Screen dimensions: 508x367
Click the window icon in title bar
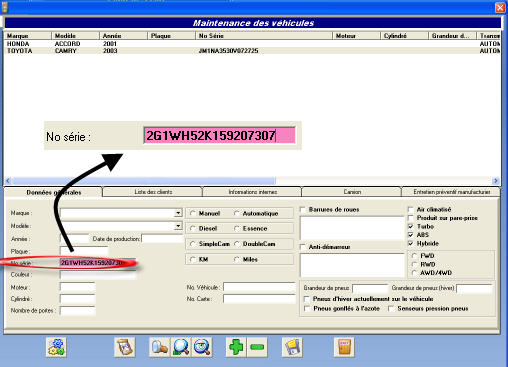click(x=4, y=7)
